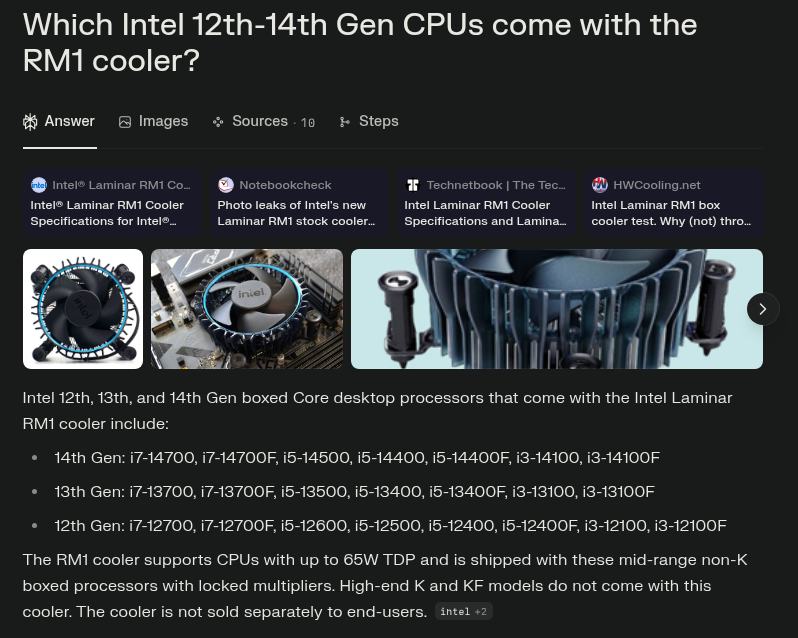Screen dimensions: 798x638
Task: Switch to the Images tab
Action: pos(153,122)
